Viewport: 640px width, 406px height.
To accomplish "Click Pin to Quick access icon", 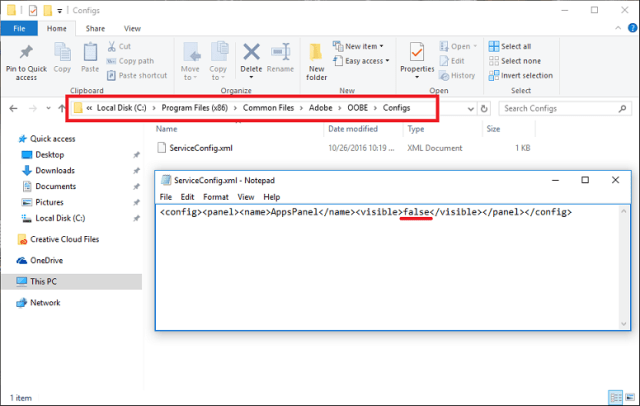I will [26, 52].
